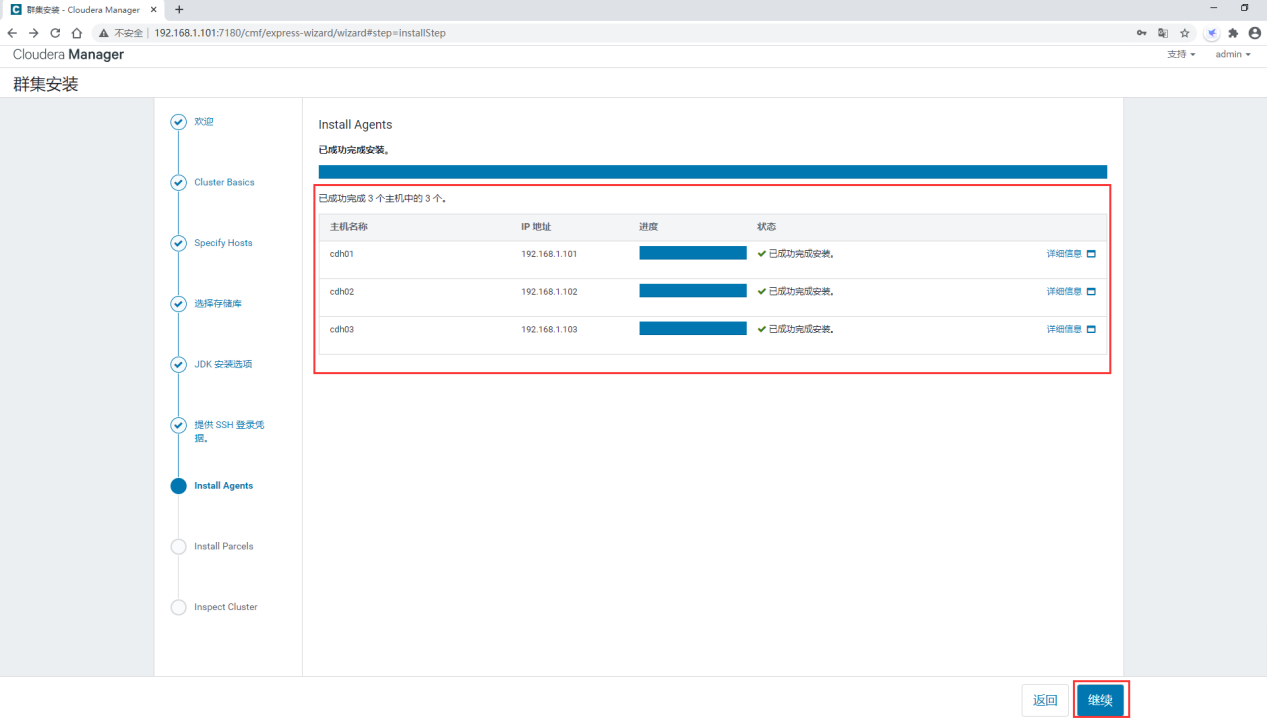This screenshot has height=724, width=1267.
Task: Click the 欢迎 step checkmark circle
Action: tap(178, 122)
